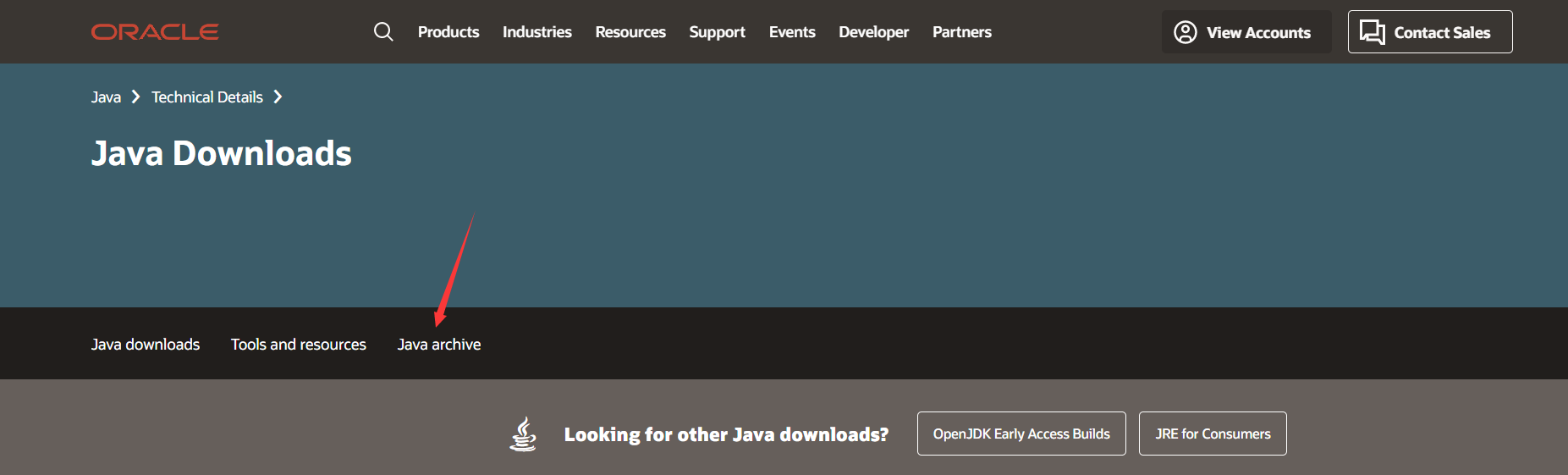Open the Events menu
Screen dimensions: 1568x475
[792, 32]
